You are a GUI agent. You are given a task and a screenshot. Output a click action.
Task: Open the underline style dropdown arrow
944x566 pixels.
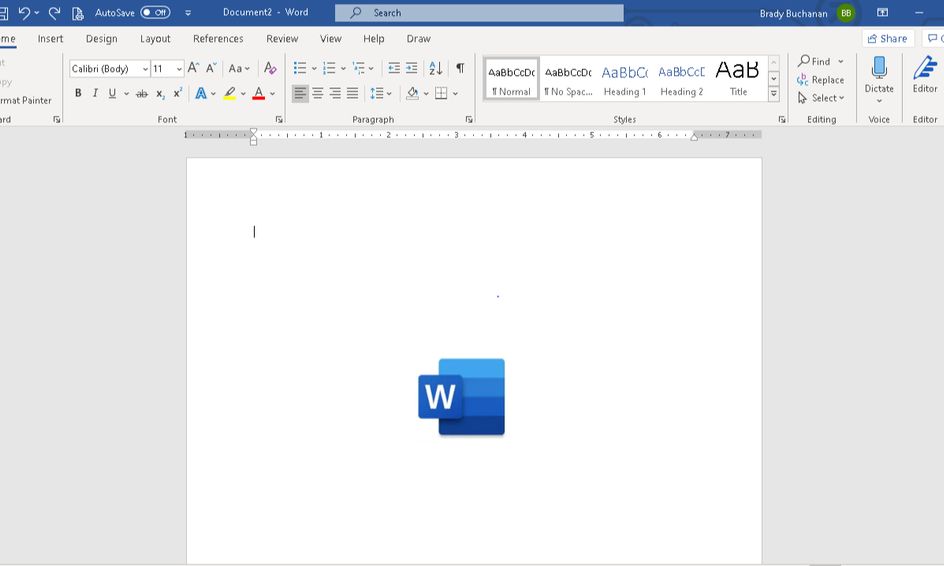click(126, 93)
